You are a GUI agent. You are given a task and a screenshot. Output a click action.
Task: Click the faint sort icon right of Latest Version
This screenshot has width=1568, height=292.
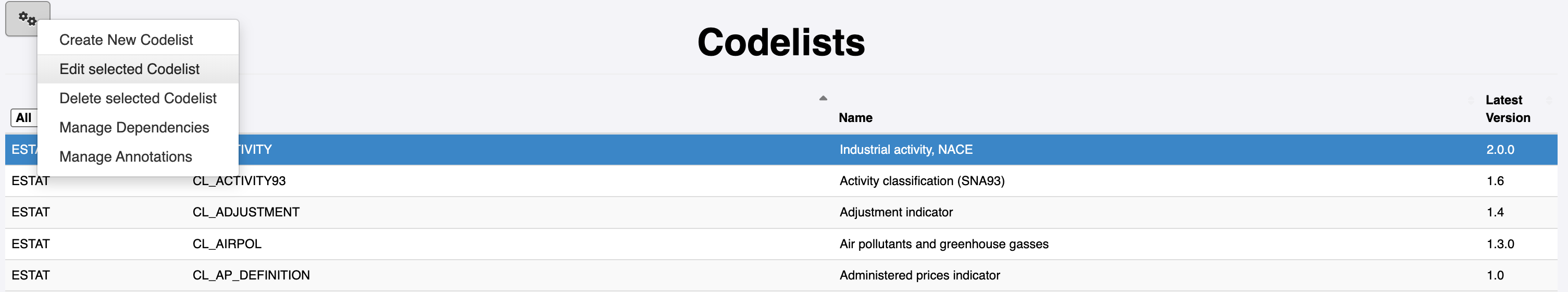[x=1550, y=100]
